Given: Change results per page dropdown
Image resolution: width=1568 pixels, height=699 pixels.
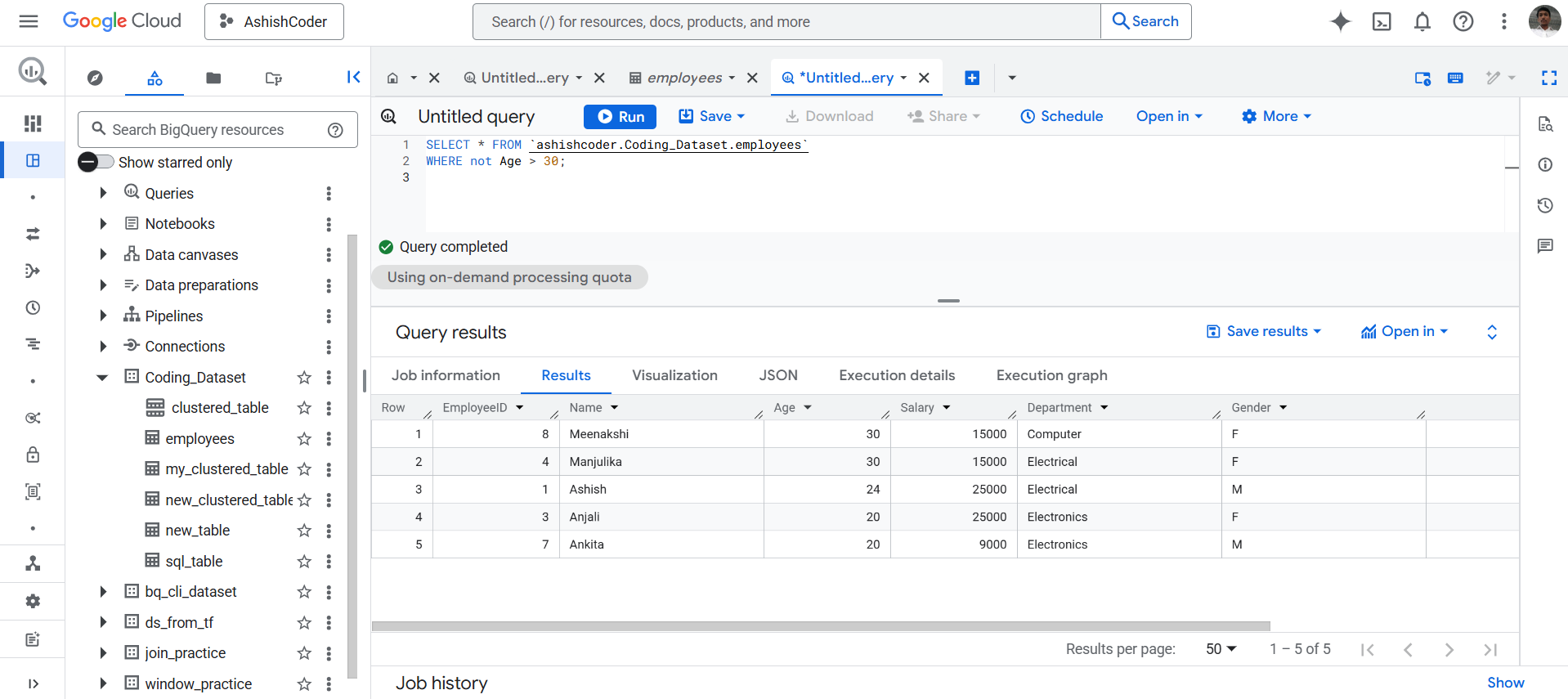Looking at the screenshot, I should (1221, 649).
